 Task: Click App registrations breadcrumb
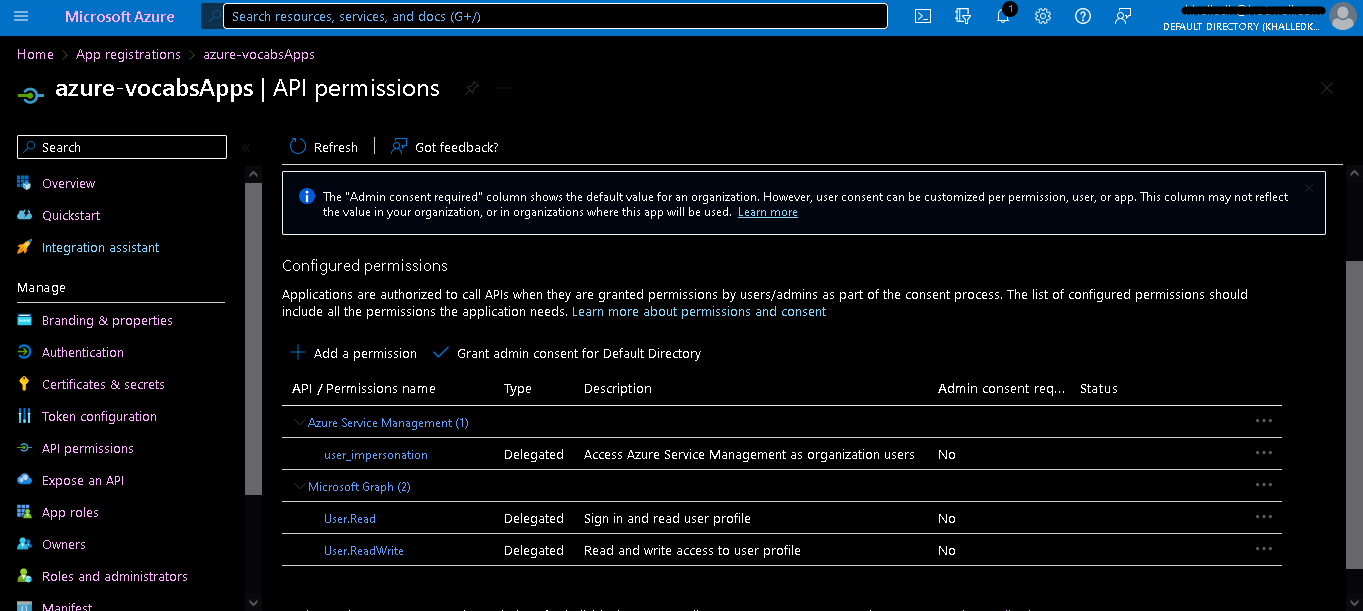[x=128, y=54]
